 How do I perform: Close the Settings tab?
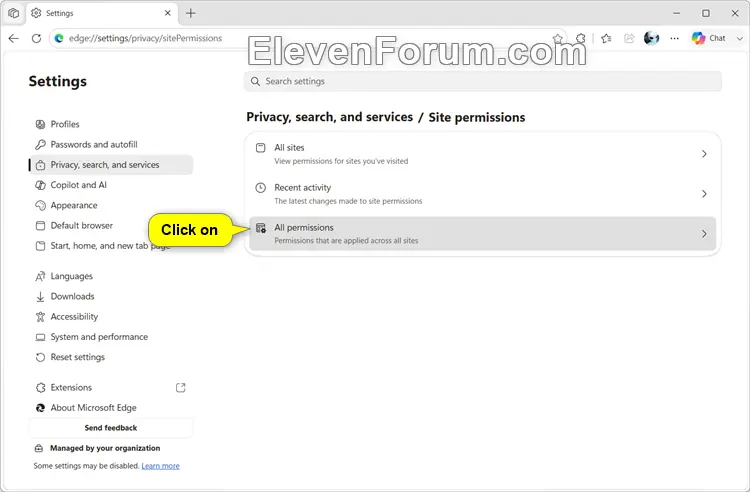point(167,13)
